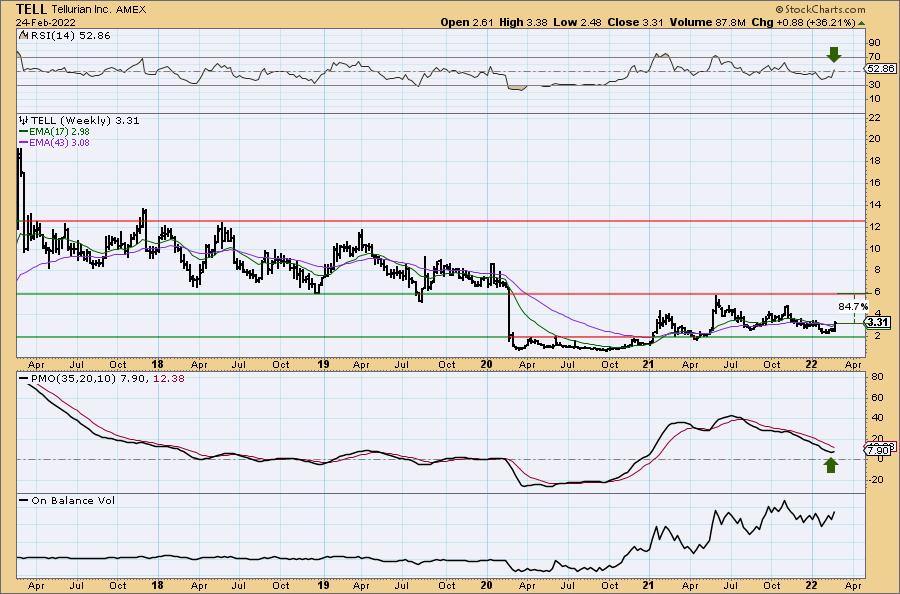Image resolution: width=900 pixels, height=594 pixels.
Task: Click the RSI(14) 52.86 indicator label
Action: click(69, 35)
